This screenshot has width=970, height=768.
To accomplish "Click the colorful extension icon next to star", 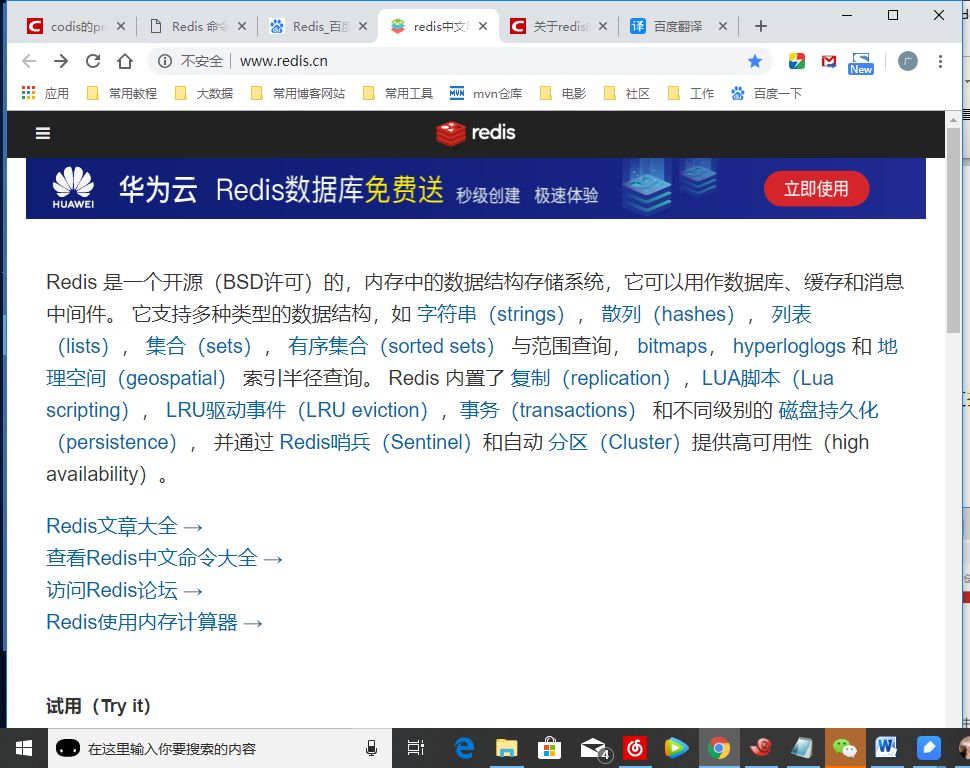I will 797,61.
